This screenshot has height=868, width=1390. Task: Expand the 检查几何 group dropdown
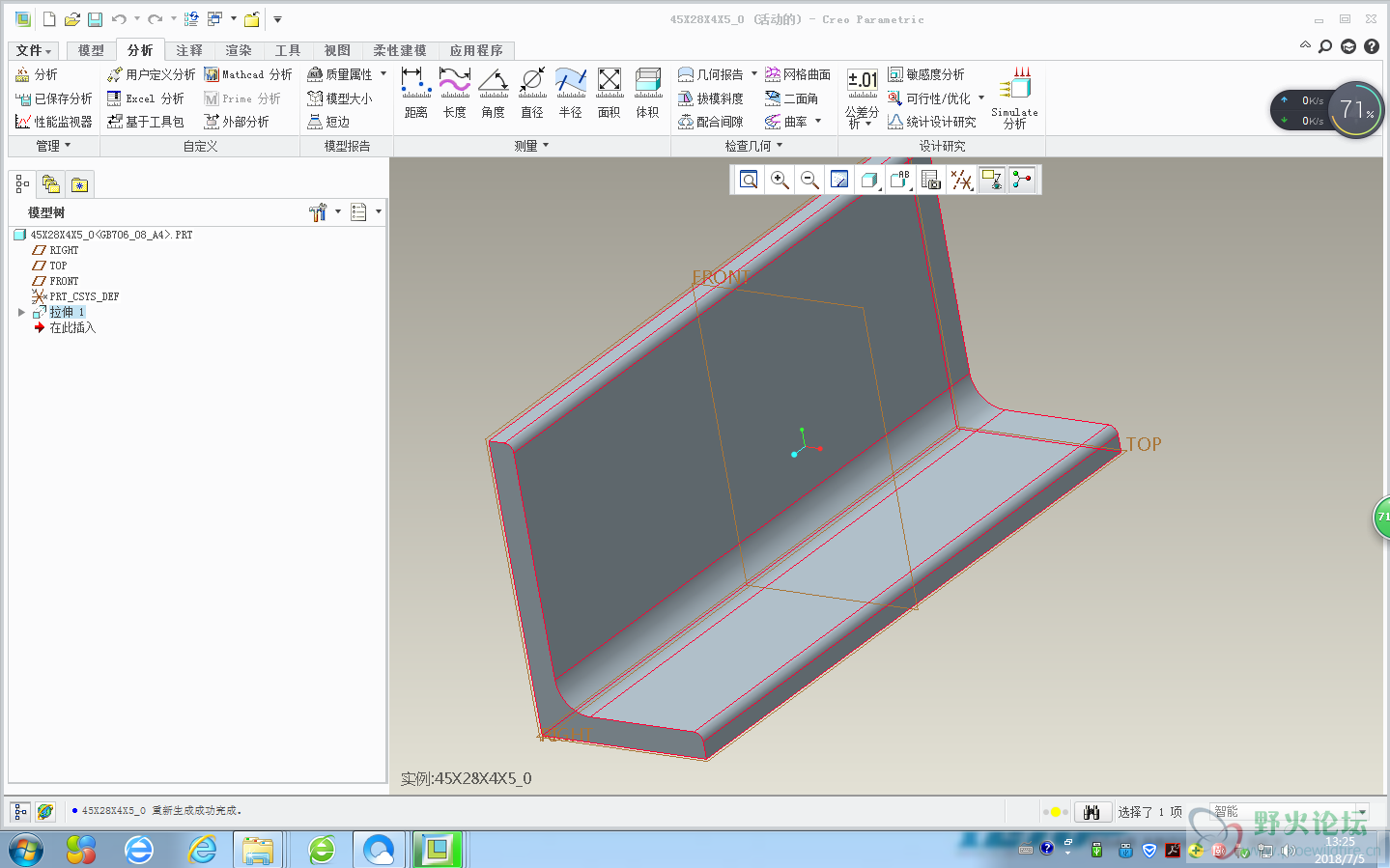pos(753,146)
